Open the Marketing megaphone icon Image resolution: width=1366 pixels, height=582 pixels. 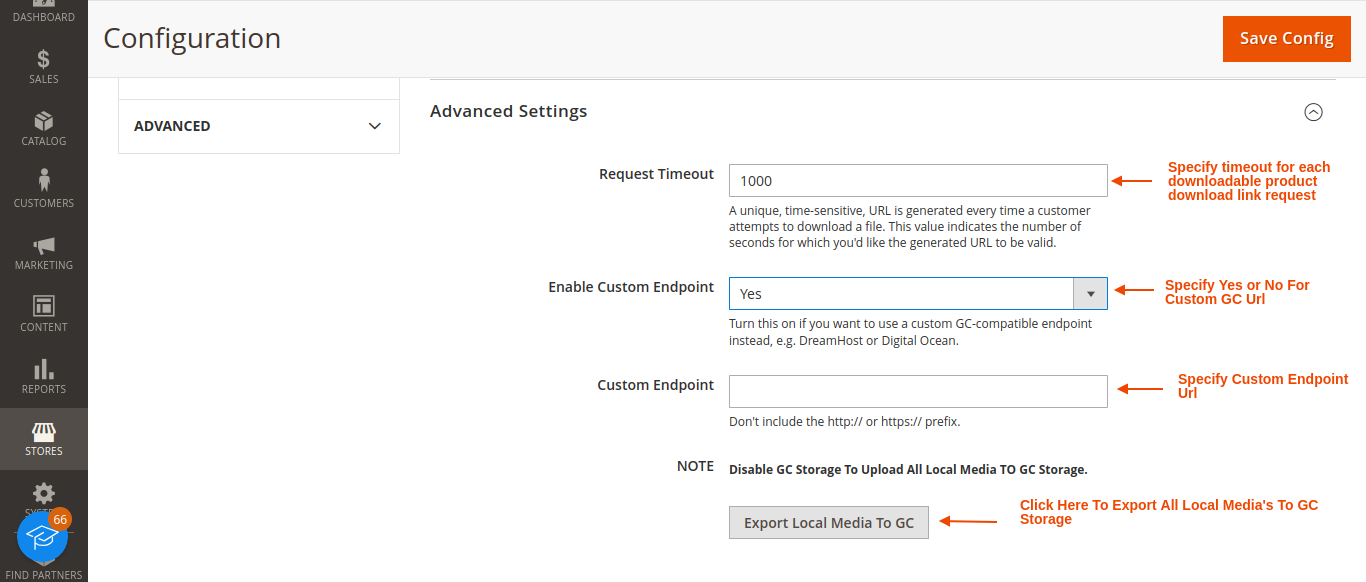point(44,253)
